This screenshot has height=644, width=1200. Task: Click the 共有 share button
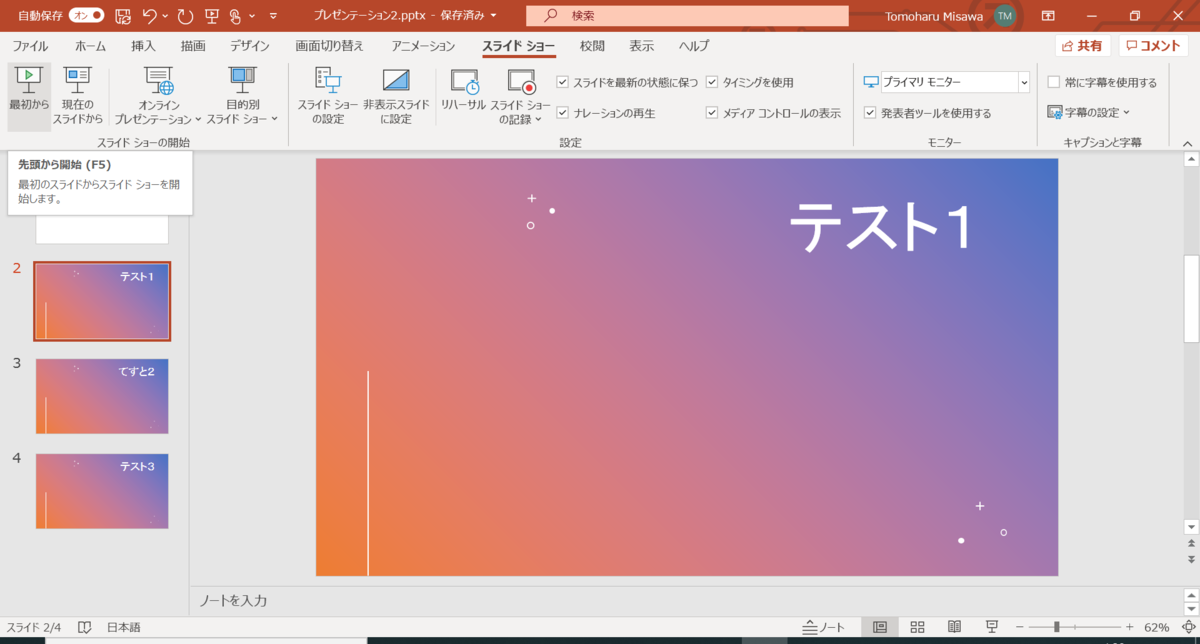pos(1083,46)
